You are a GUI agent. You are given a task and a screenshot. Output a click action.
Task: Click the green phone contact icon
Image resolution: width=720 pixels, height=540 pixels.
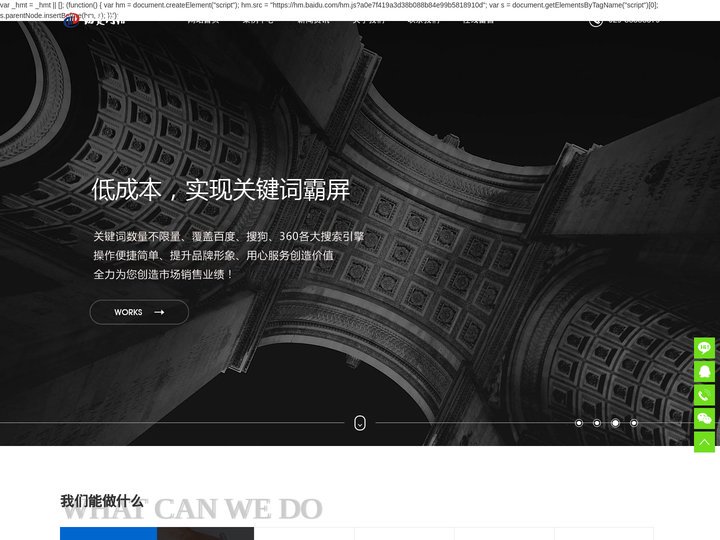(x=704, y=395)
